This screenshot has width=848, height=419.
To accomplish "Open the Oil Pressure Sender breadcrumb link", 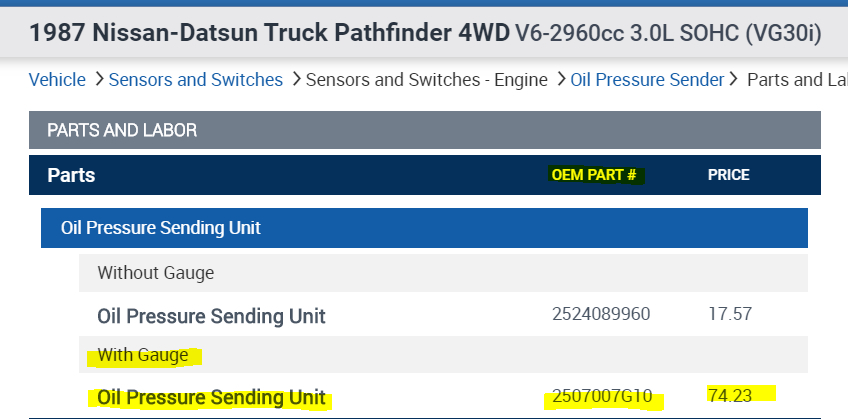I will coord(647,79).
